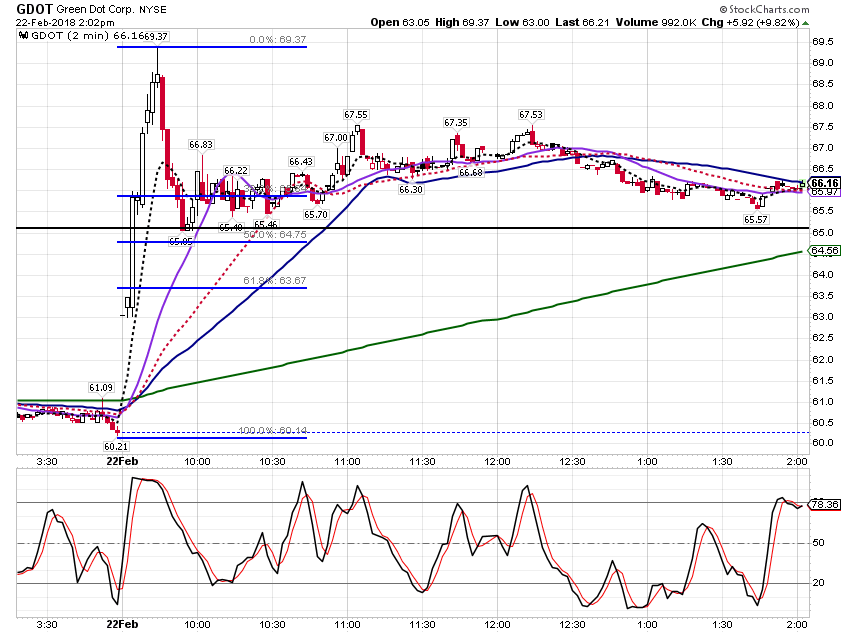Click the 66.16 last price tag
The image size is (850, 633).
[825, 183]
